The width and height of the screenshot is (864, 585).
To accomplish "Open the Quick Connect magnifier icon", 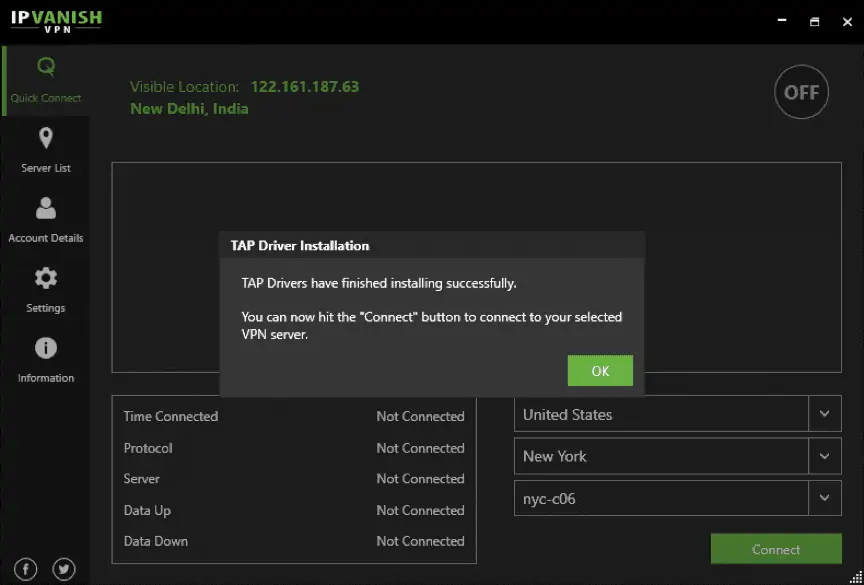I will coord(46,67).
